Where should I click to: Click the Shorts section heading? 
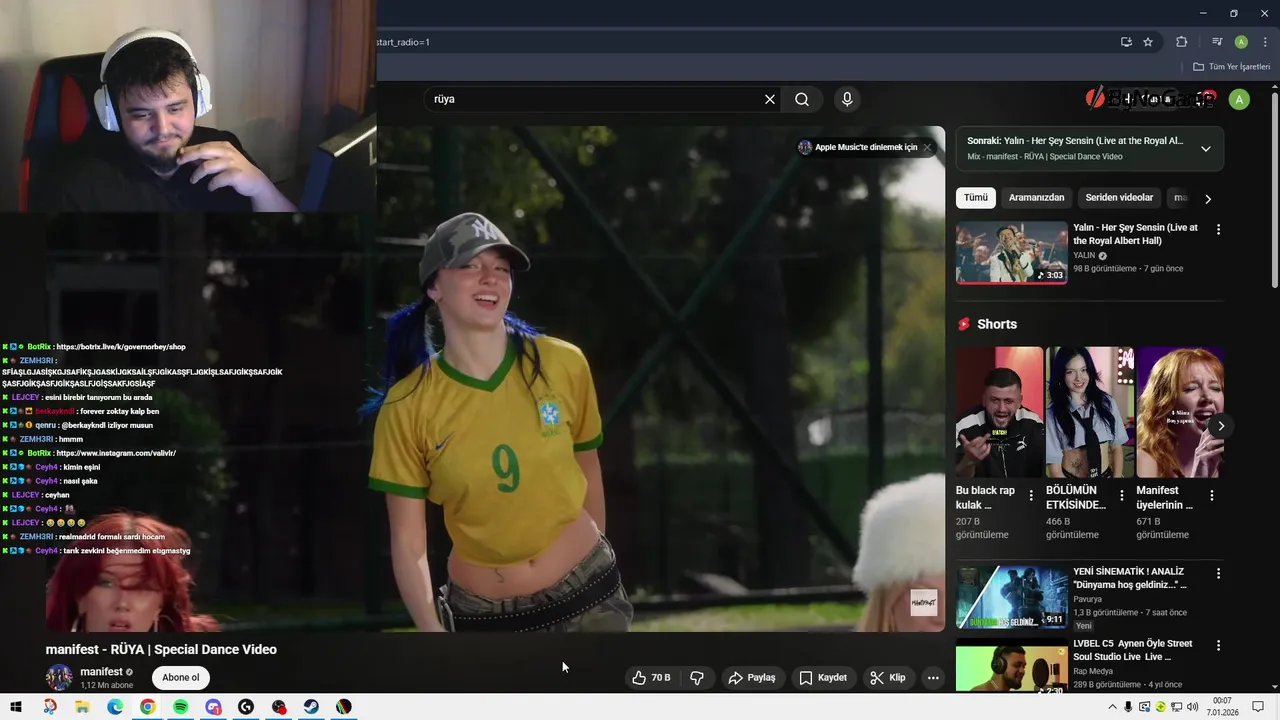[x=997, y=324]
